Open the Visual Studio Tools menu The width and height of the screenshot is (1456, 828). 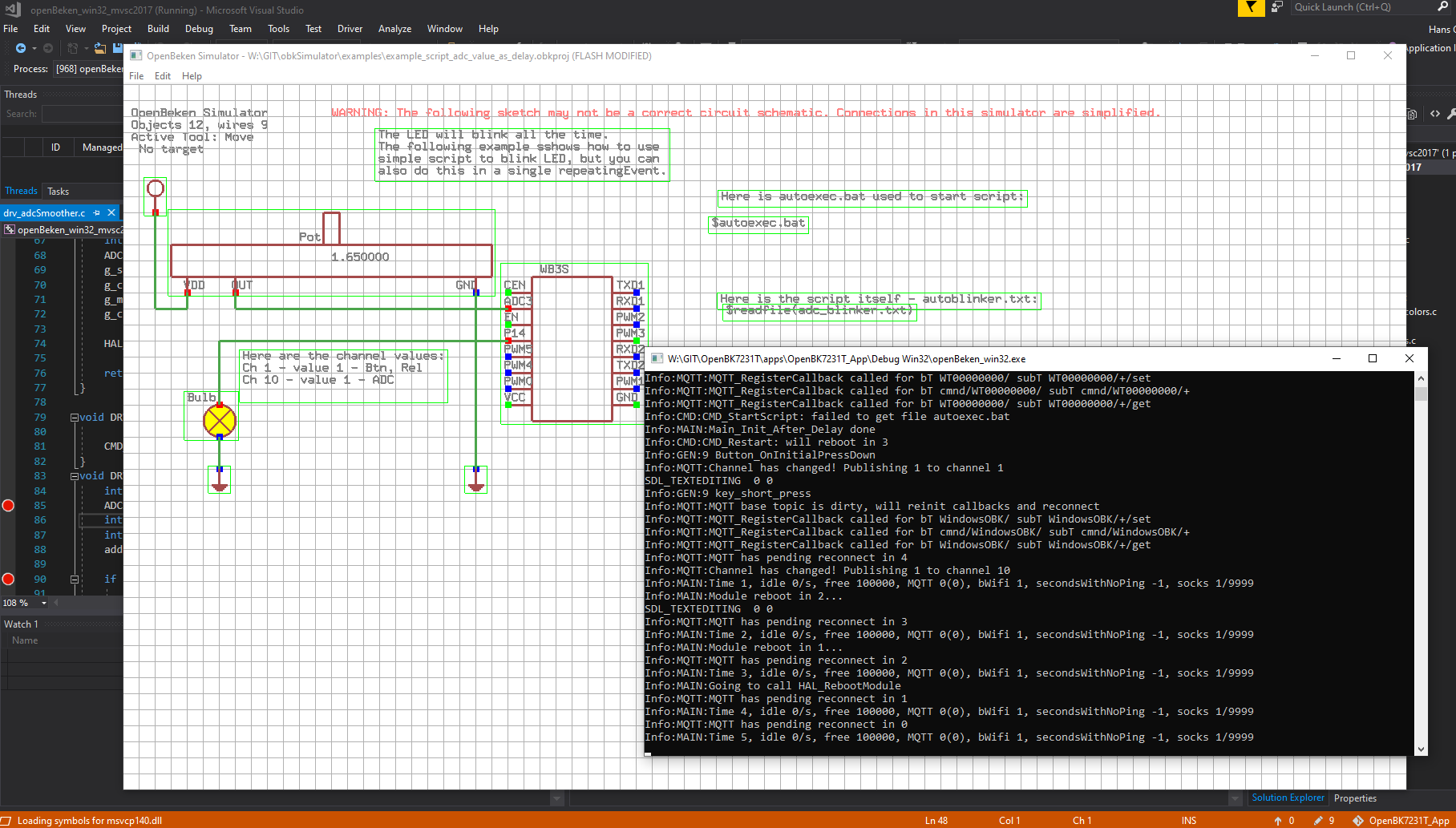tap(278, 29)
